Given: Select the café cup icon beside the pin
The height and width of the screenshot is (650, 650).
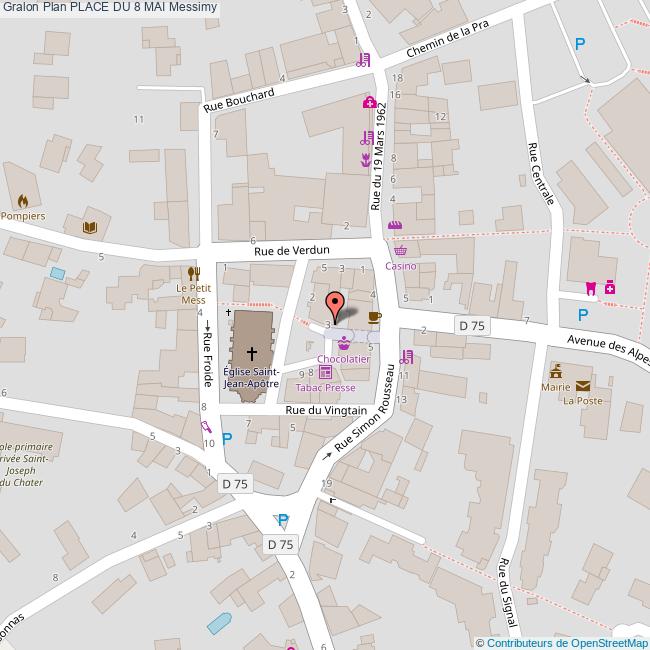Looking at the screenshot, I should [x=374, y=317].
